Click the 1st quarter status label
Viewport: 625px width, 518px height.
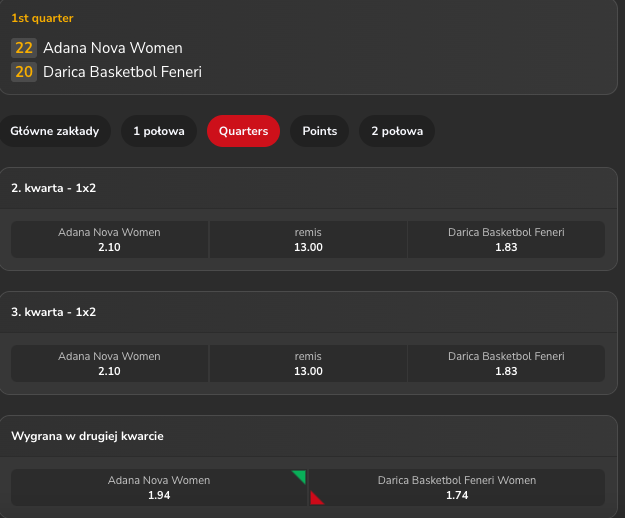(42, 18)
